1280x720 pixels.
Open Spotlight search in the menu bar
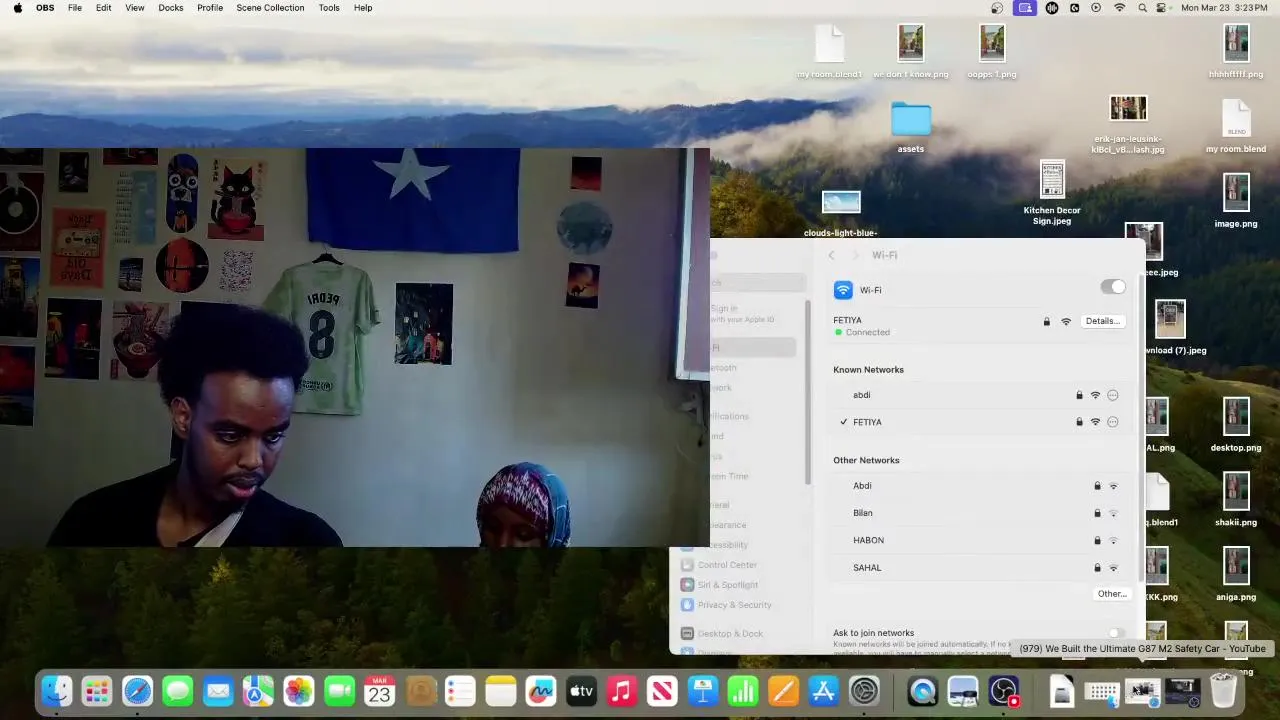point(1141,7)
